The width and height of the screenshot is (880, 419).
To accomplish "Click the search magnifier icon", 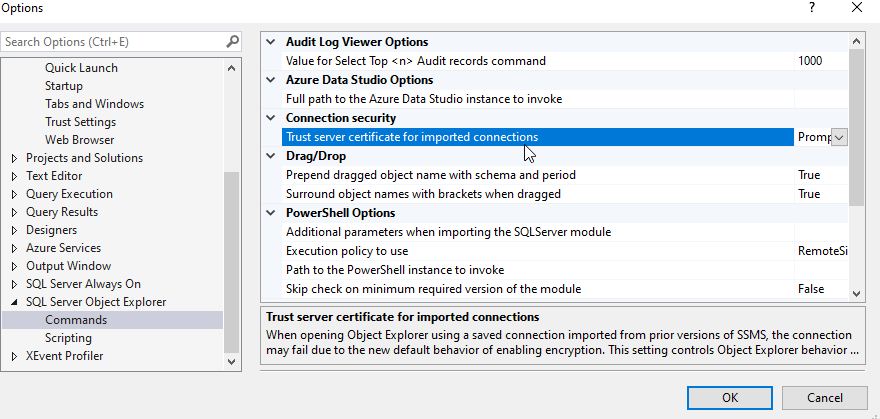I will [x=232, y=42].
